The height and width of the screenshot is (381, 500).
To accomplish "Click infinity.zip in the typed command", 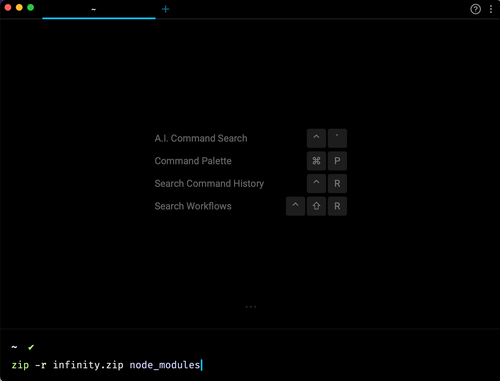I will tap(88, 365).
